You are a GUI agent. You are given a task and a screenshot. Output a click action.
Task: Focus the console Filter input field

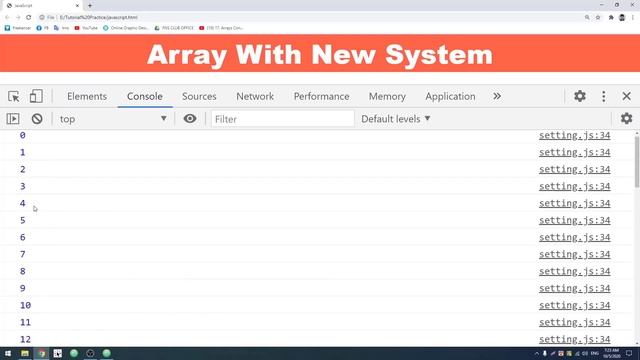point(282,119)
